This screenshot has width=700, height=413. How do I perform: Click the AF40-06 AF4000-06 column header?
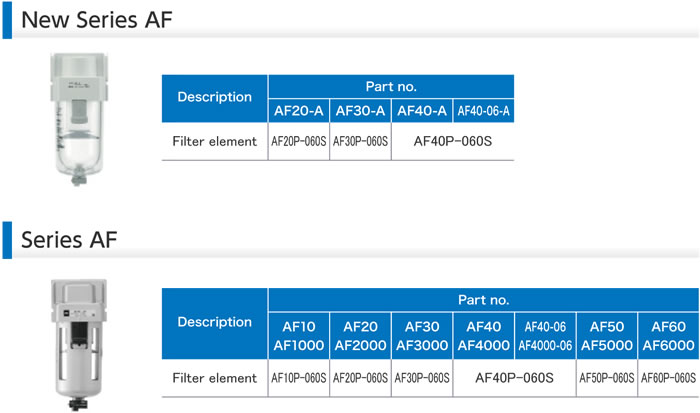(x=545, y=335)
